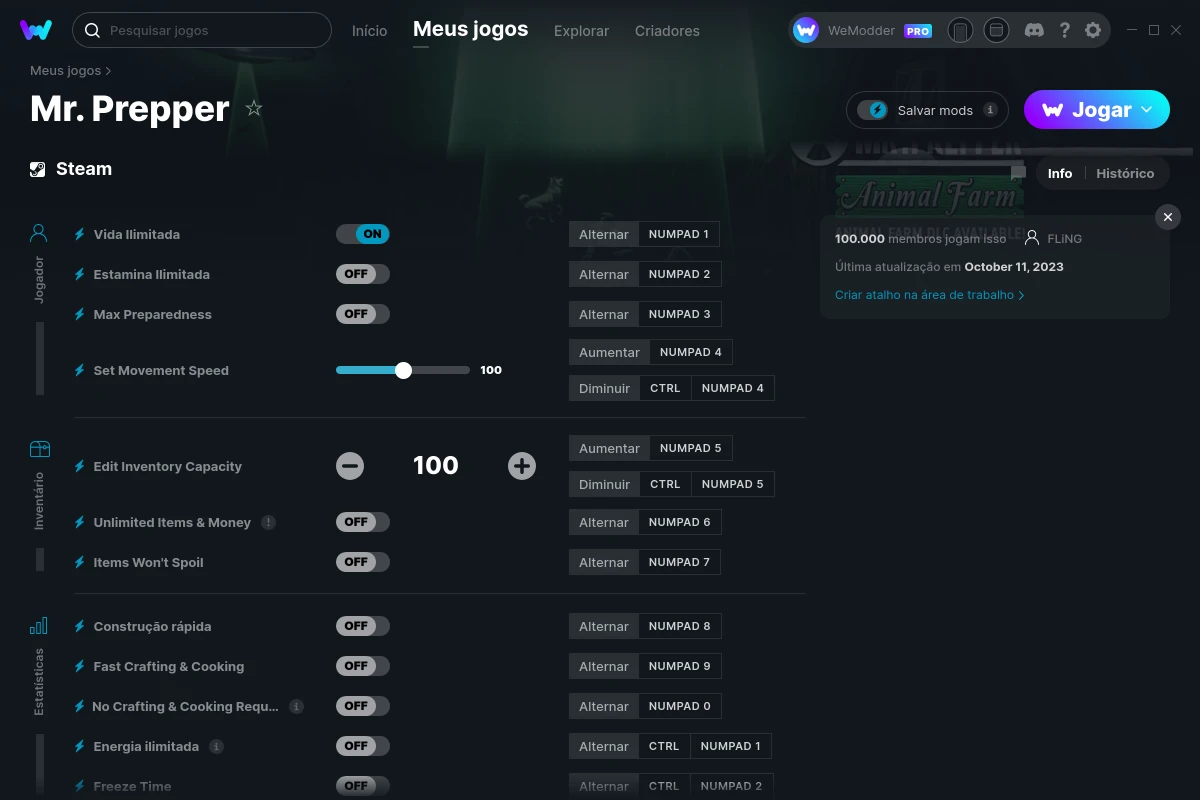The image size is (1200, 800).
Task: Click the WeMod logo icon
Action: [36, 30]
